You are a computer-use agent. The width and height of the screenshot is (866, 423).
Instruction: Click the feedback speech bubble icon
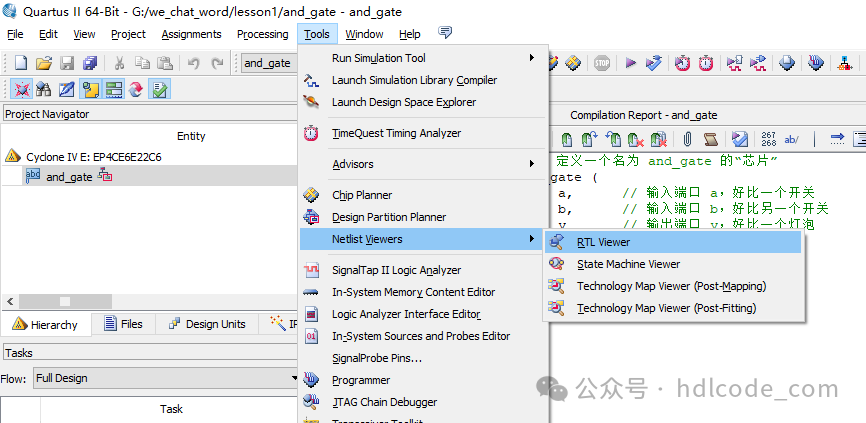[x=445, y=32]
